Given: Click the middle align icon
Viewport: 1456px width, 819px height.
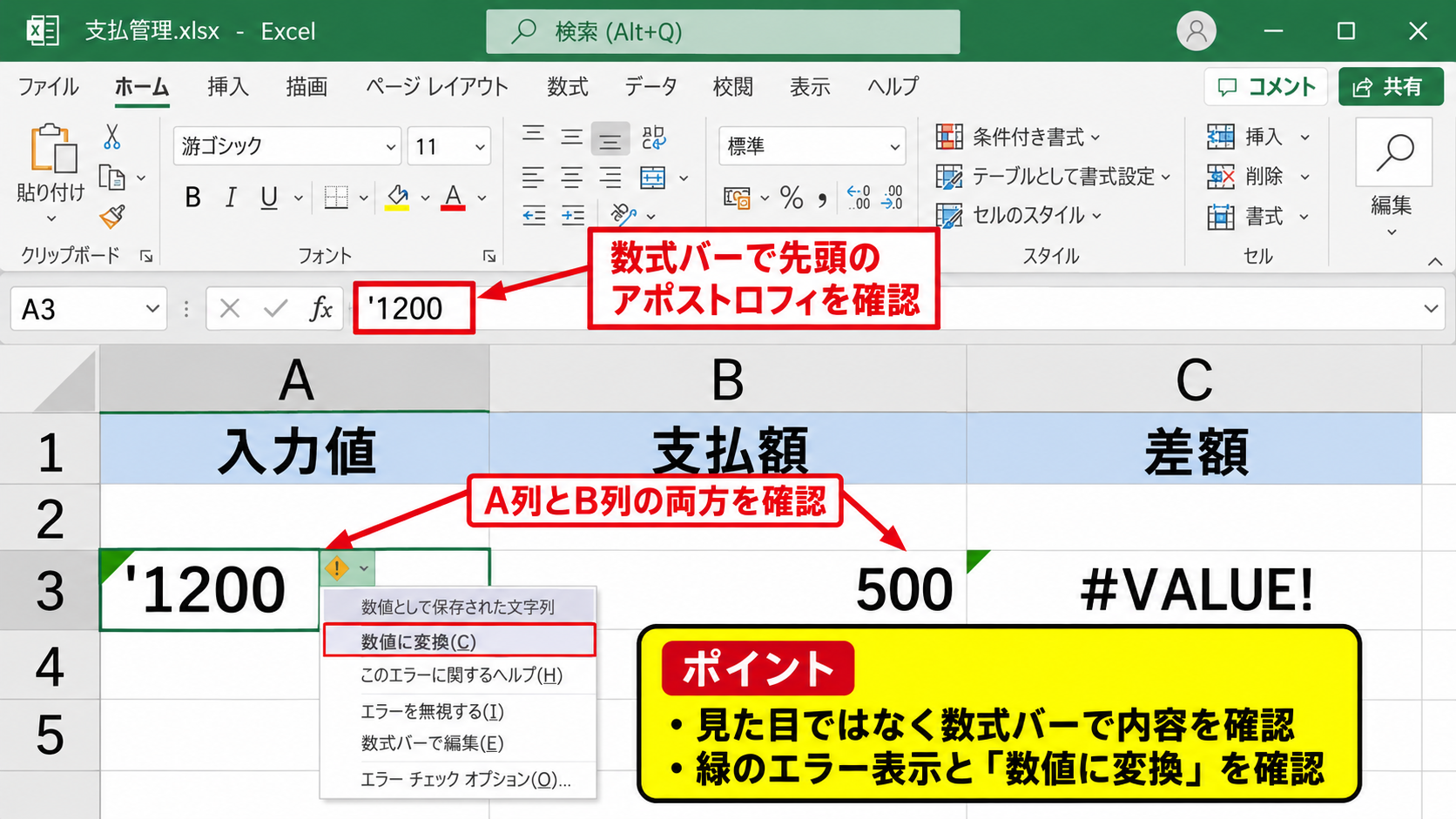Looking at the screenshot, I should (x=571, y=137).
